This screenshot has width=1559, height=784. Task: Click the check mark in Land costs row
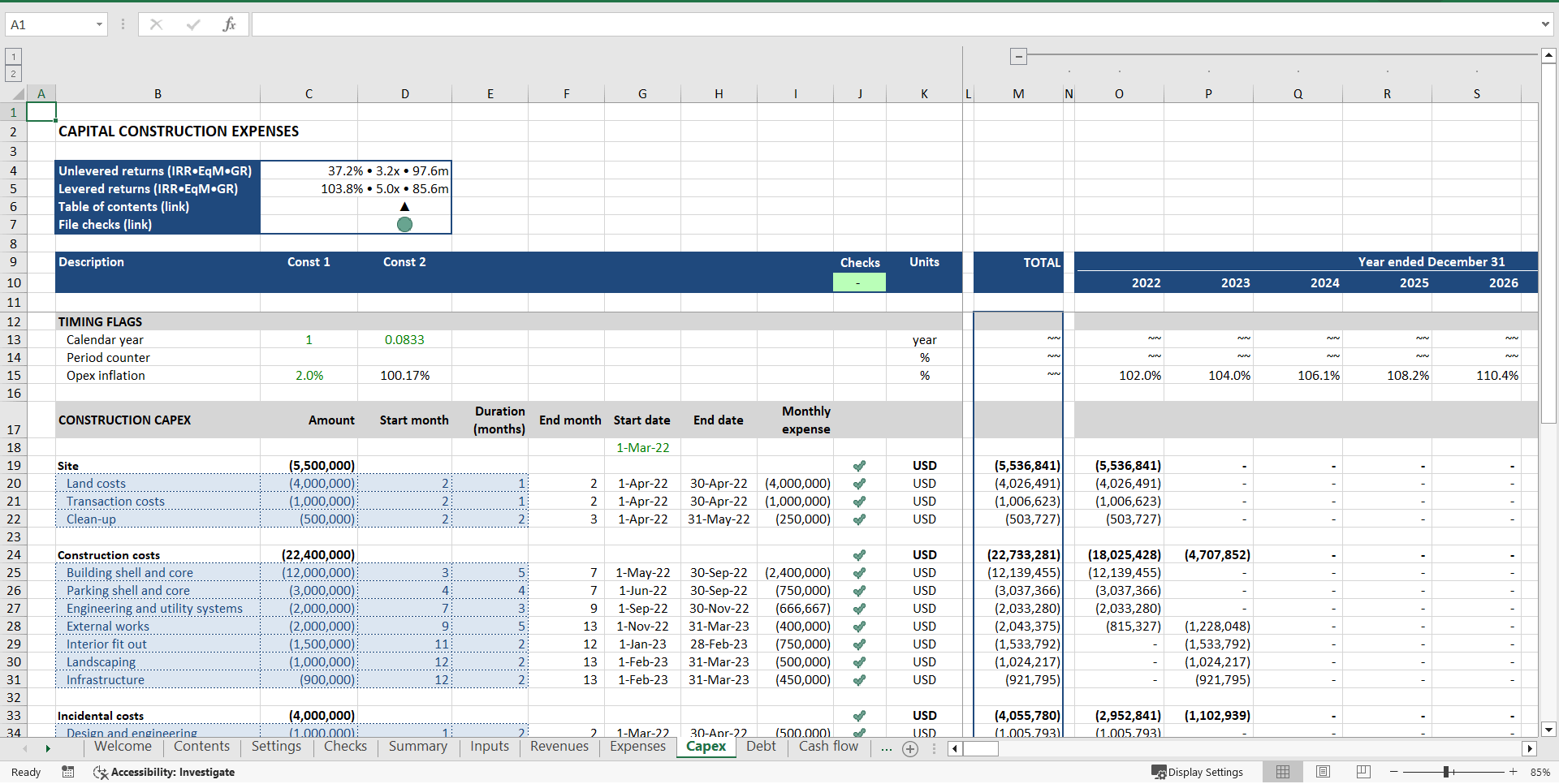pyautogui.click(x=859, y=484)
